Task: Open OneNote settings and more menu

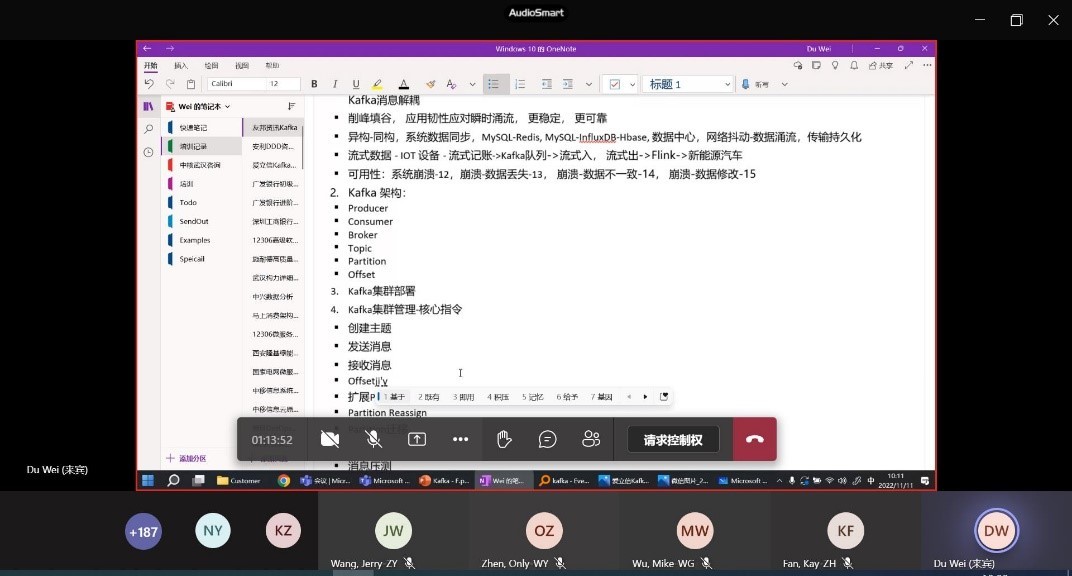Action: point(927,66)
